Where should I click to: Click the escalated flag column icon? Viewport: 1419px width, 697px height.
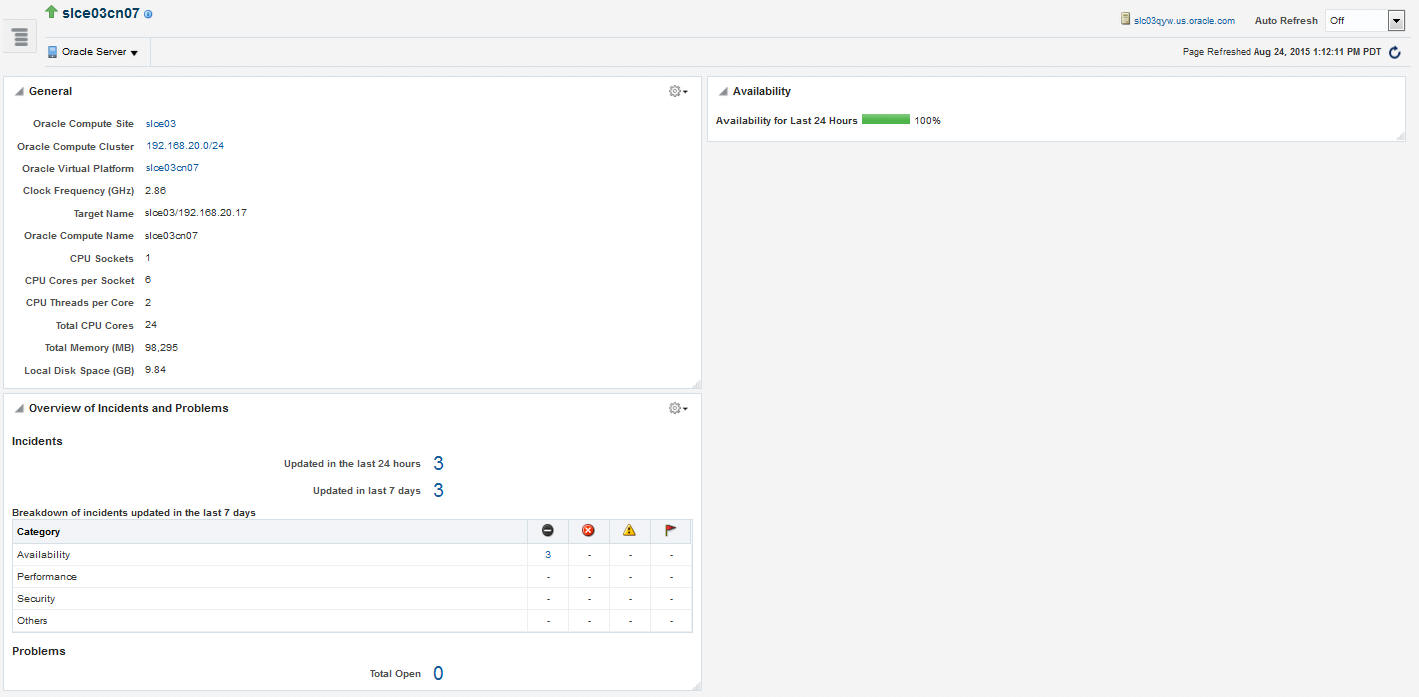click(x=670, y=531)
